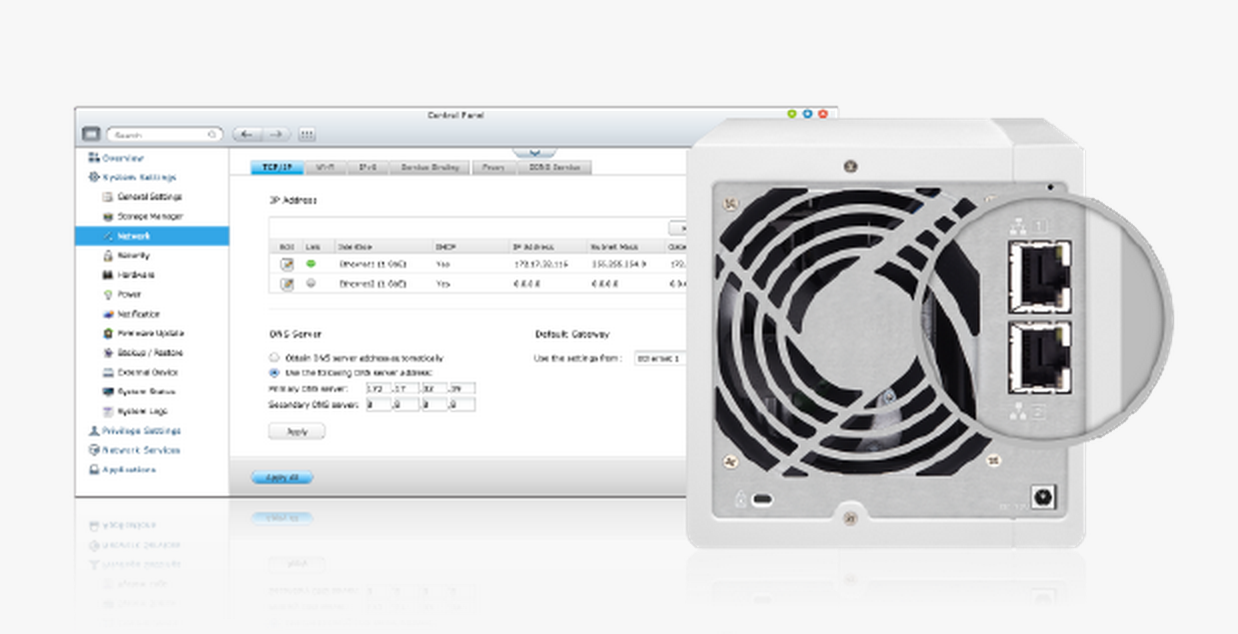Go back with the left arrow button
1238x634 pixels.
(246, 134)
